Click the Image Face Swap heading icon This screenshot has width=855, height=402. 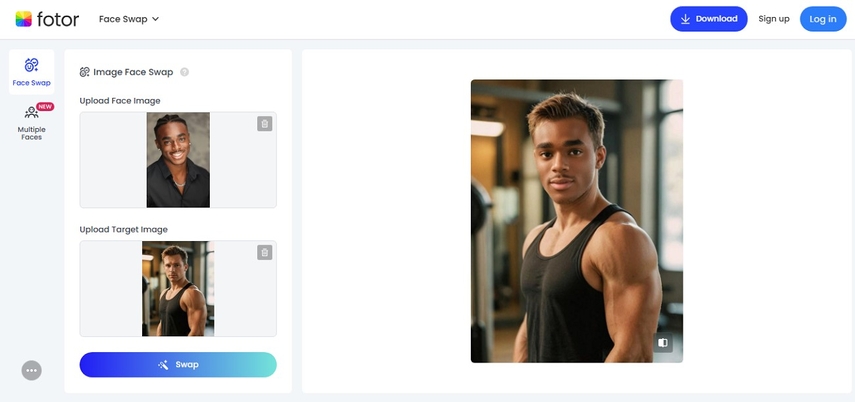[x=85, y=72]
